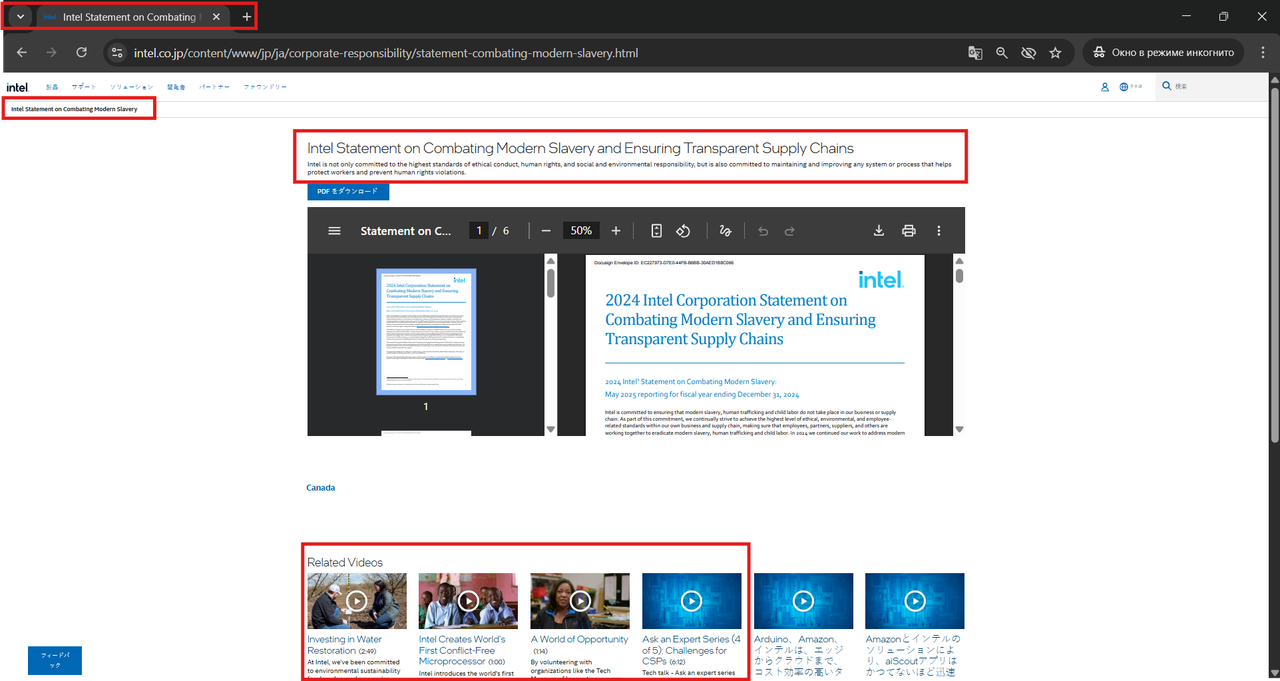Play the Investing in Water Restoration video

tap(357, 601)
